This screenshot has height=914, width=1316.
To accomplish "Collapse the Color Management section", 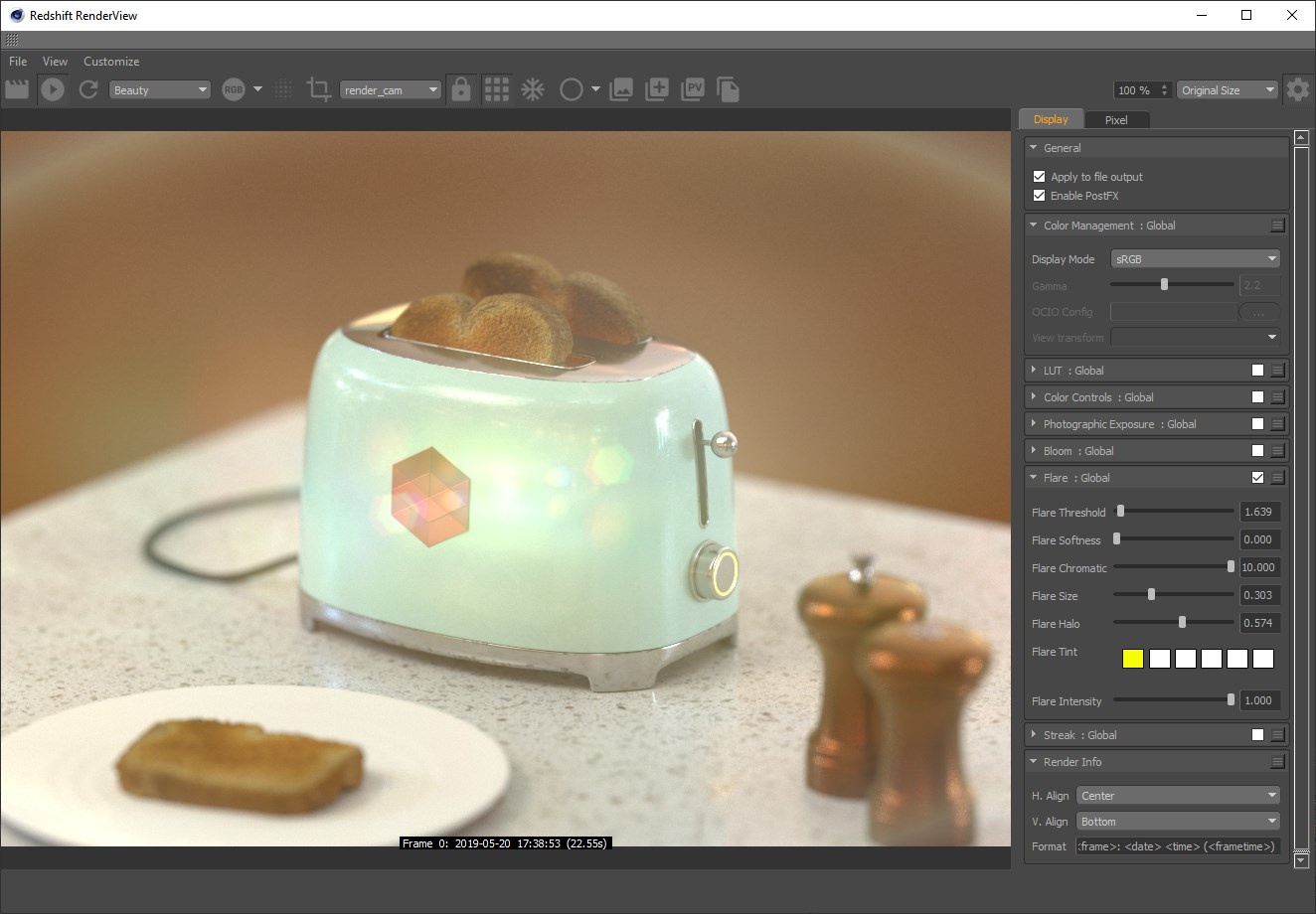I will (x=1034, y=226).
